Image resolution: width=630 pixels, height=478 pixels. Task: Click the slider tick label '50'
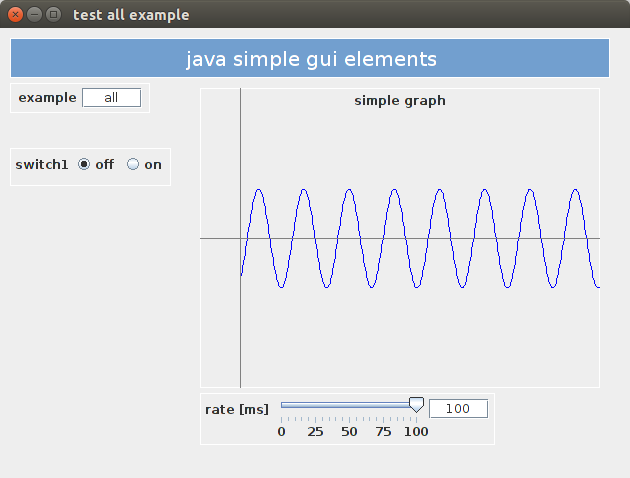[x=349, y=432]
